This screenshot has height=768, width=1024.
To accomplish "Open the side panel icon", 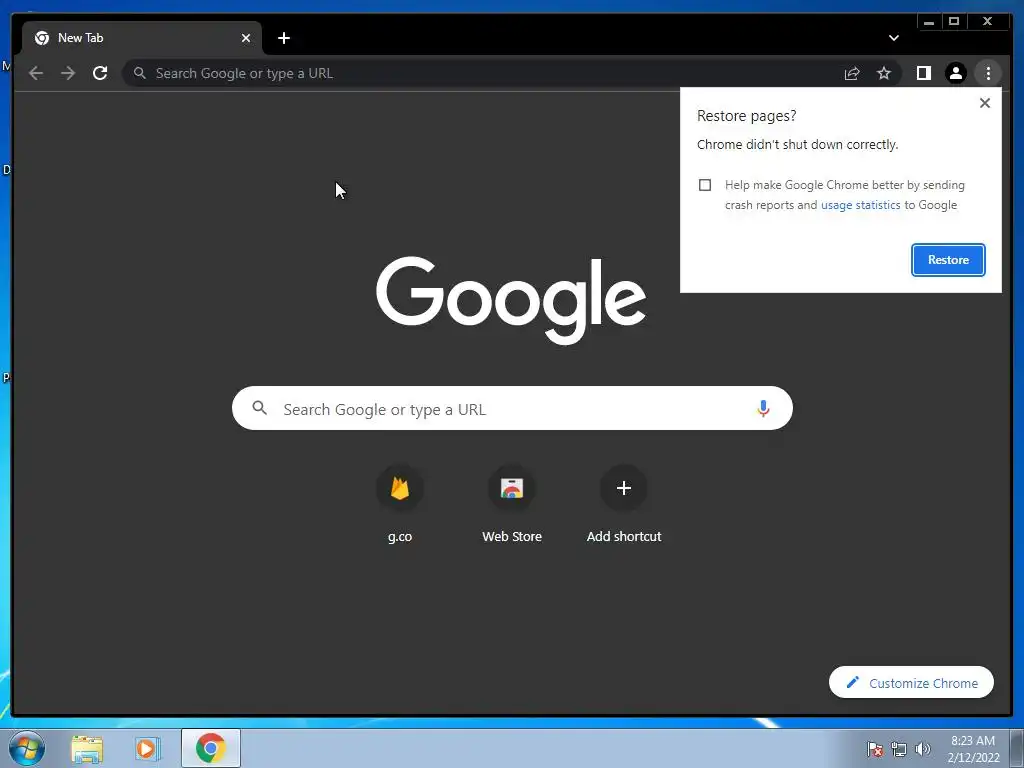I will point(923,73).
